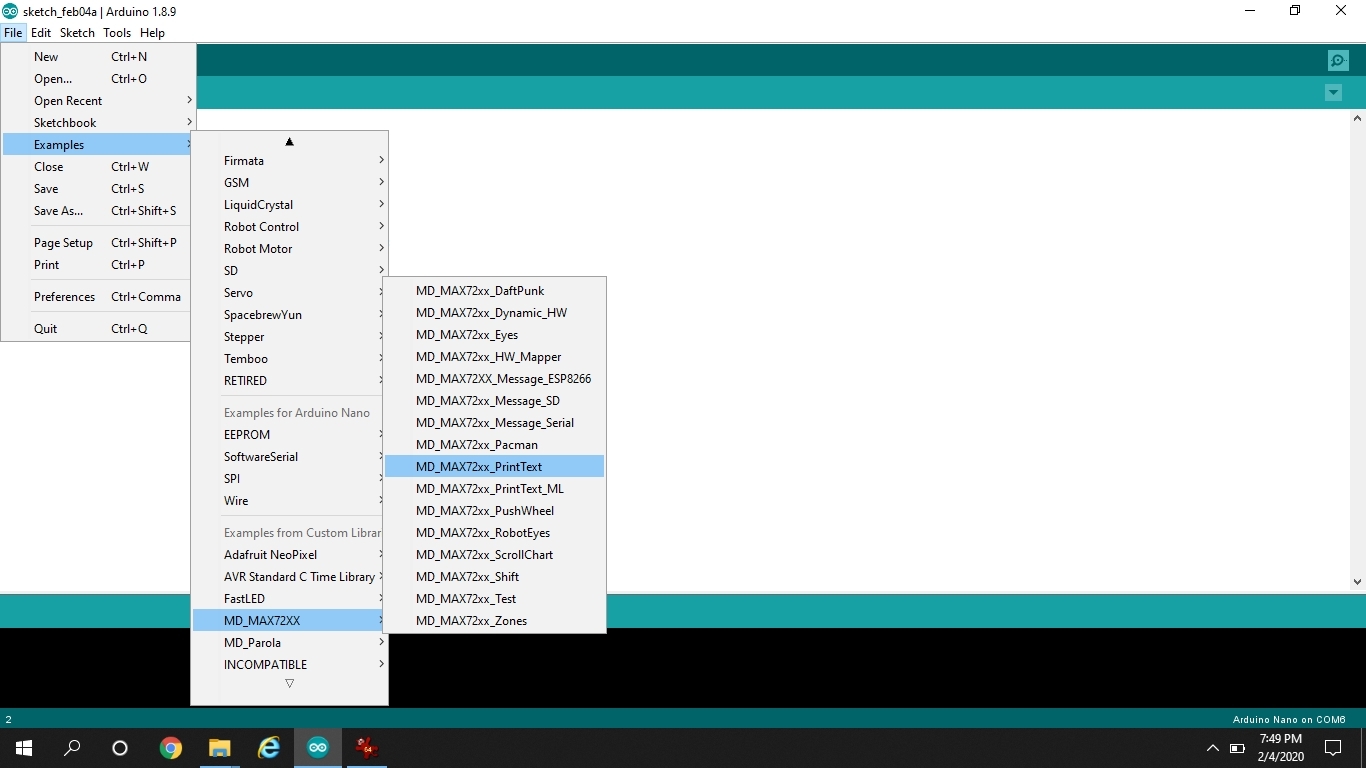The width and height of the screenshot is (1366, 768).
Task: Select the MD_MAX72XX library entry
Action: [x=289, y=621]
